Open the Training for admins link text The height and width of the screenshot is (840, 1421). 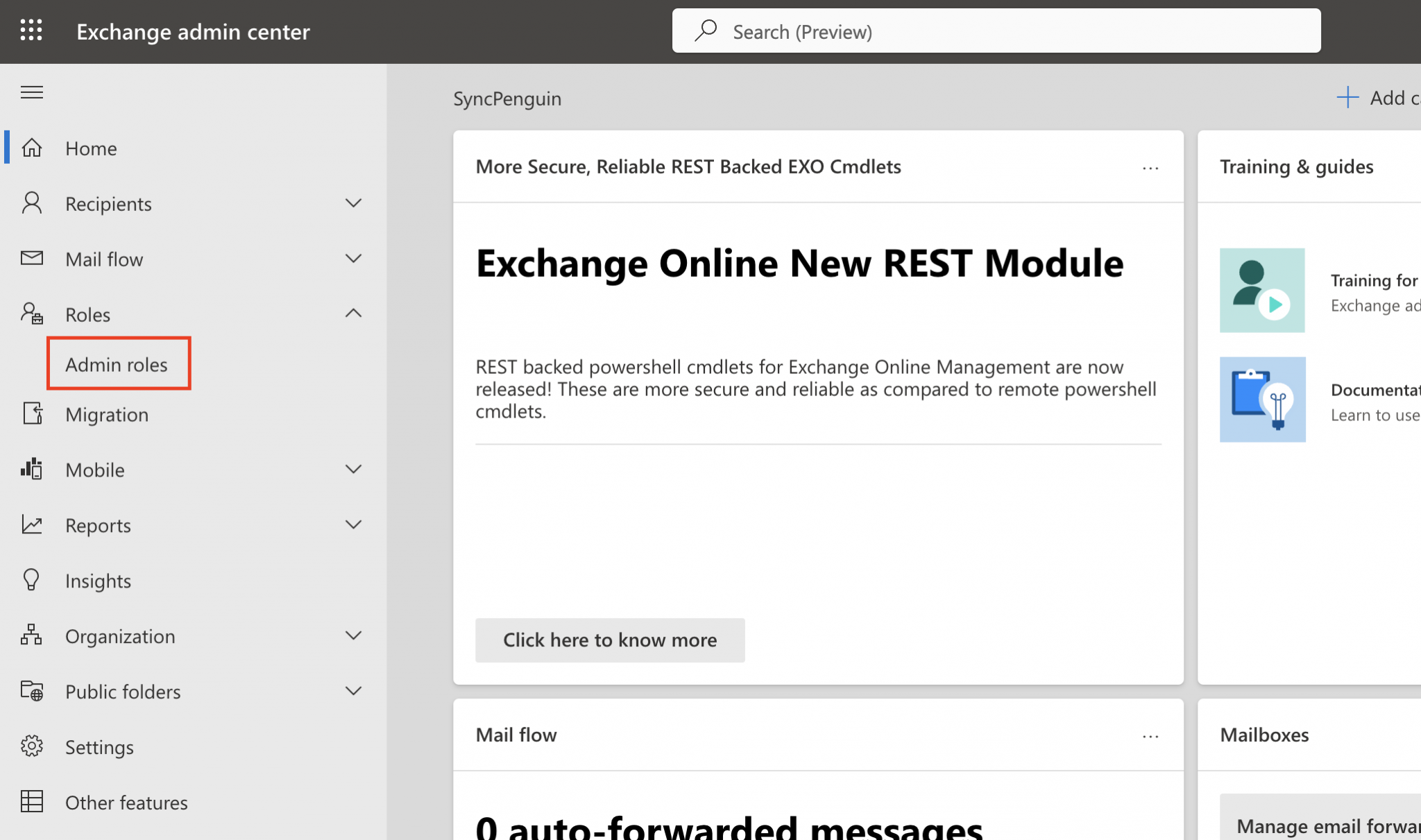(1375, 280)
